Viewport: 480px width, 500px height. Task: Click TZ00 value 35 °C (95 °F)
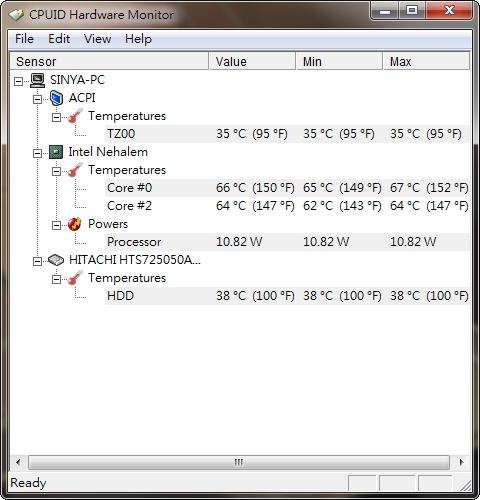point(252,134)
